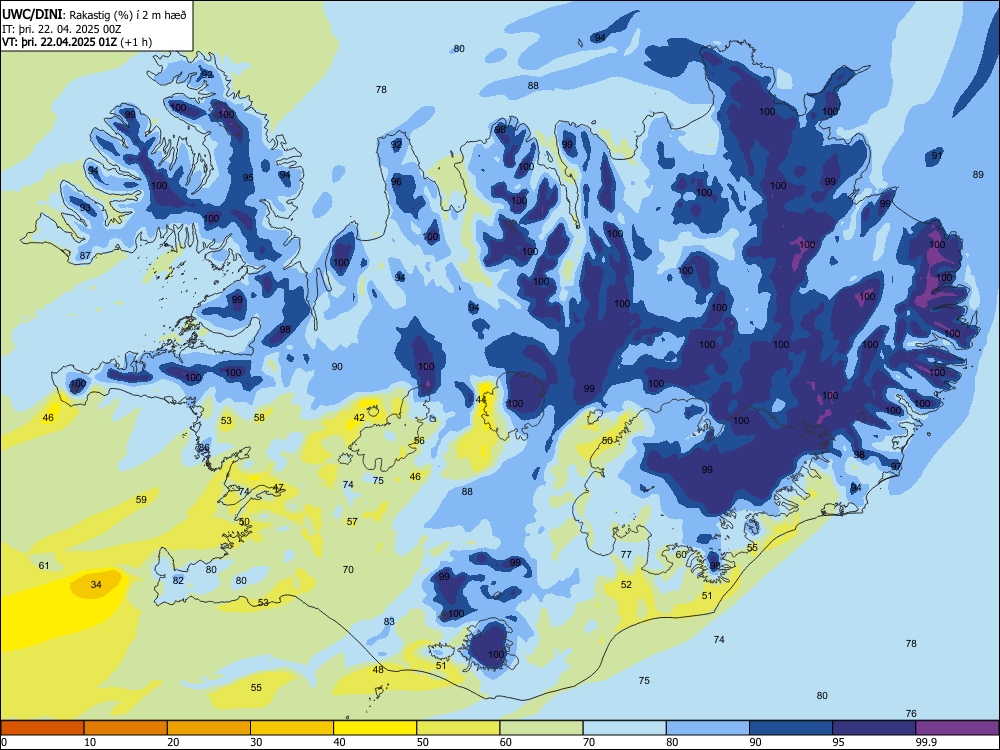Pick the bright yellow 40–50 legend swatch
This screenshot has width=1000, height=750.
[375, 728]
